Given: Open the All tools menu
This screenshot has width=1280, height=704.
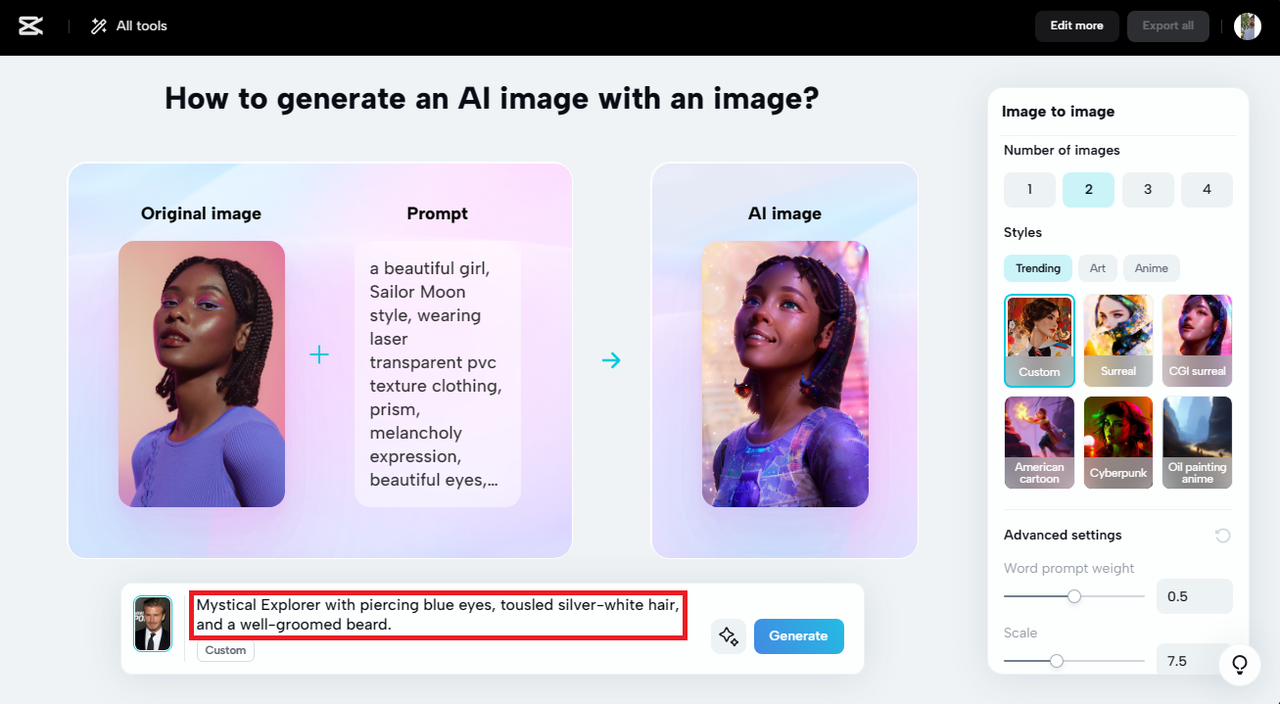Looking at the screenshot, I should (129, 26).
